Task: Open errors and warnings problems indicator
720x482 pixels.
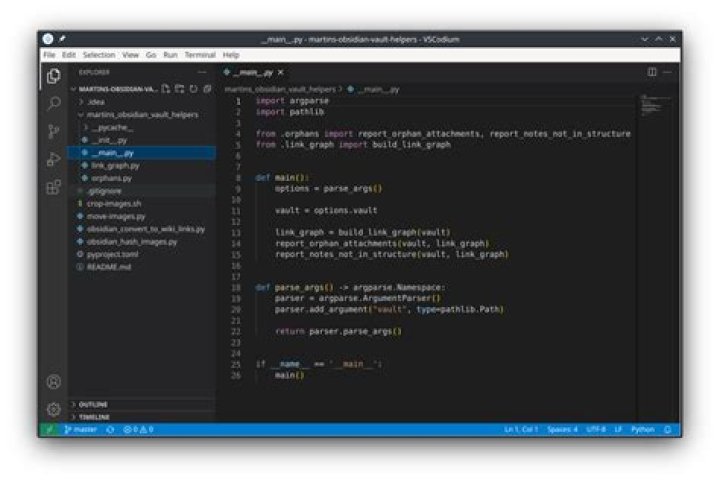Action: click(138, 429)
